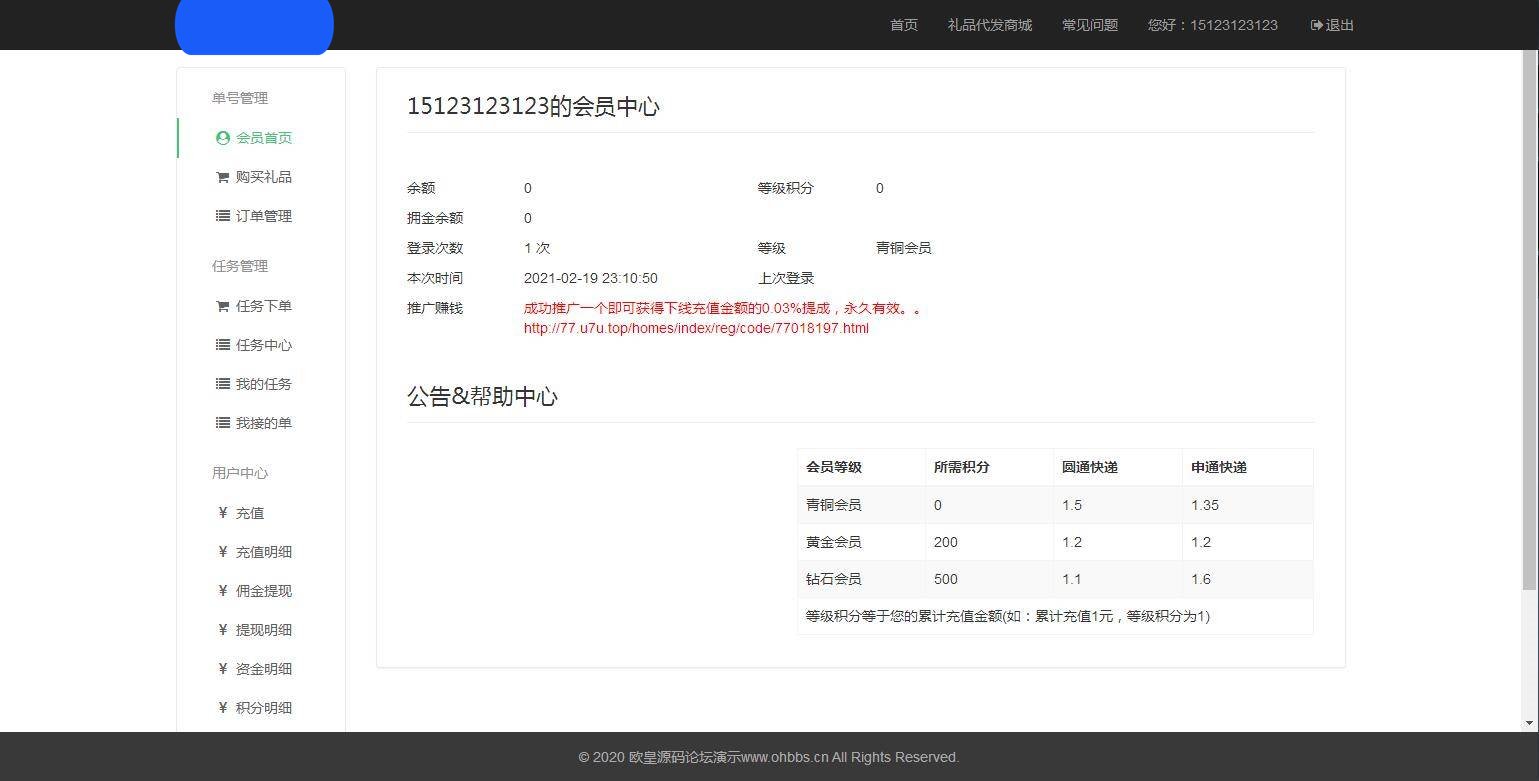
Task: Open 购买礼品 via the shopping cart icon
Action: 222,176
